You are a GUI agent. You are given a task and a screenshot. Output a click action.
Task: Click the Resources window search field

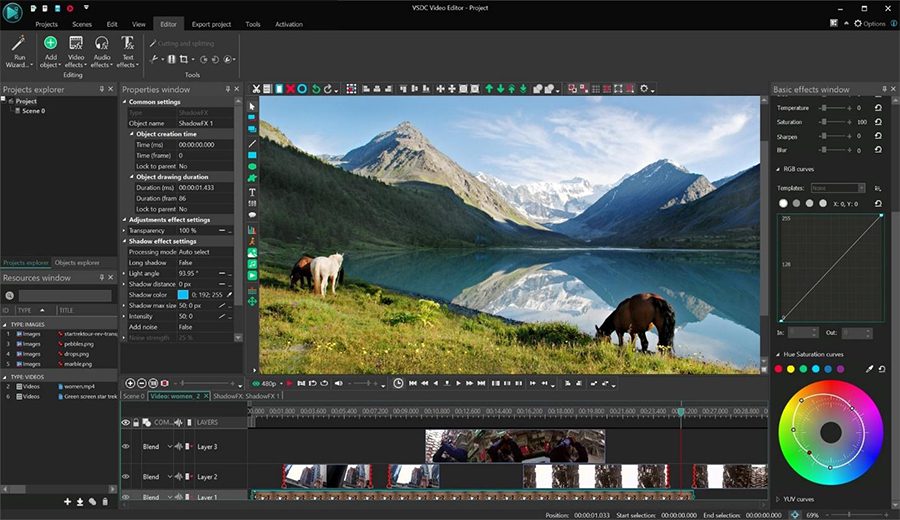tap(65, 296)
